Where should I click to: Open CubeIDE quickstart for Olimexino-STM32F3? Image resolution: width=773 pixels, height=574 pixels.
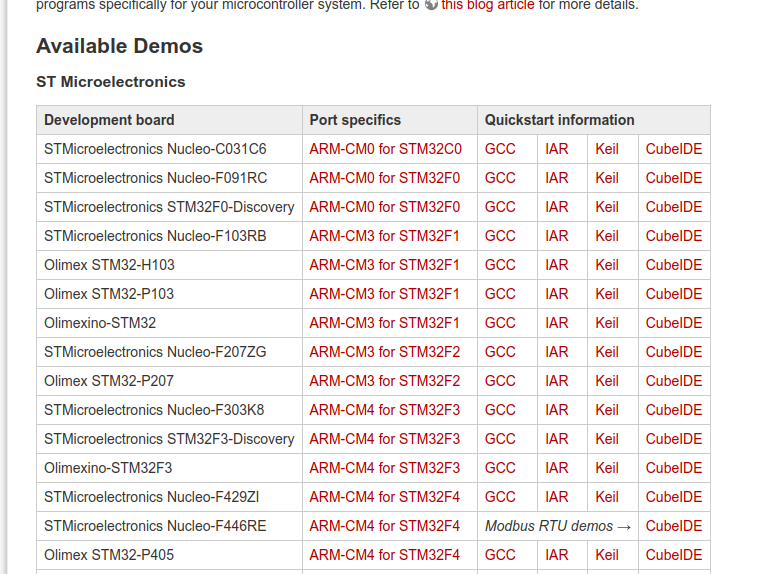tap(674, 468)
